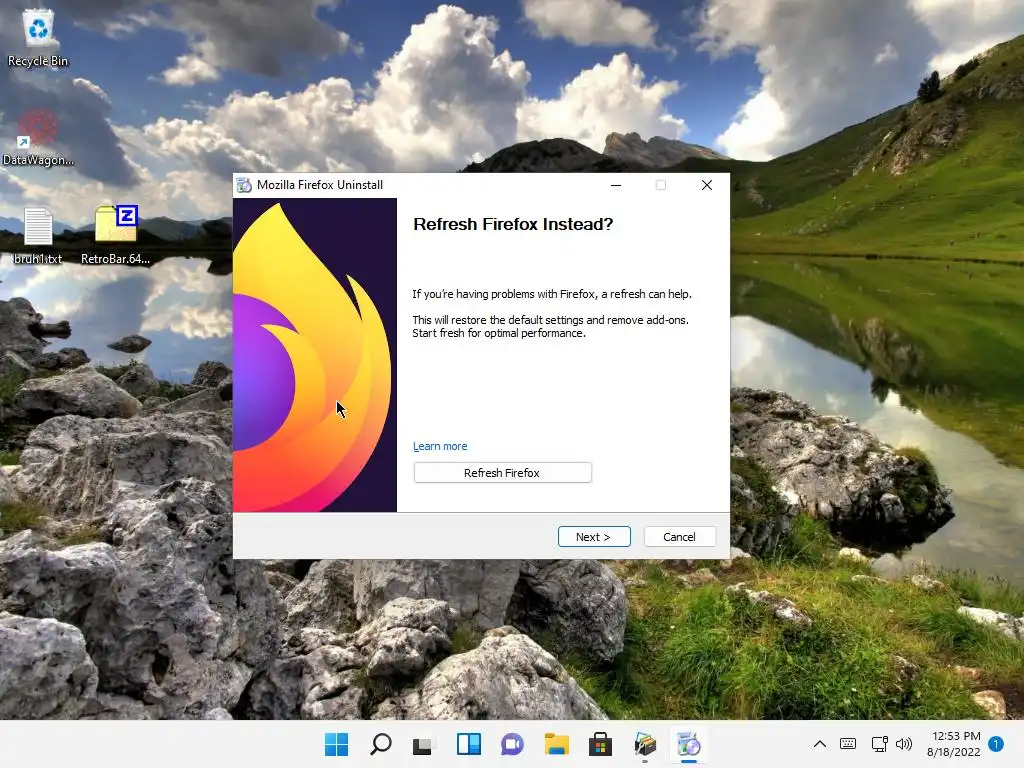Open the volume tray icon
Screen dimensions: 1024x768
tap(904, 744)
